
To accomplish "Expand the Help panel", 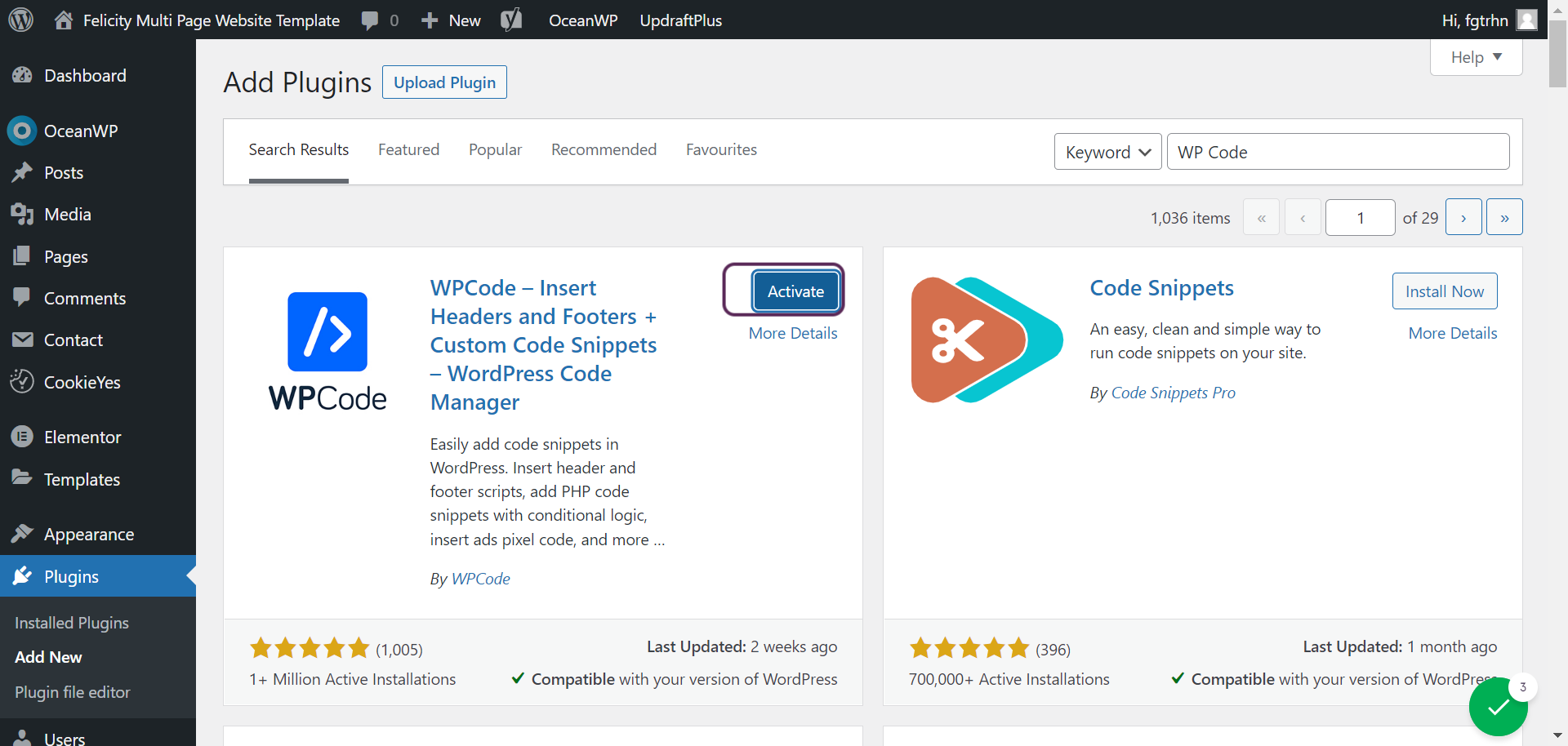I will (x=1476, y=57).
